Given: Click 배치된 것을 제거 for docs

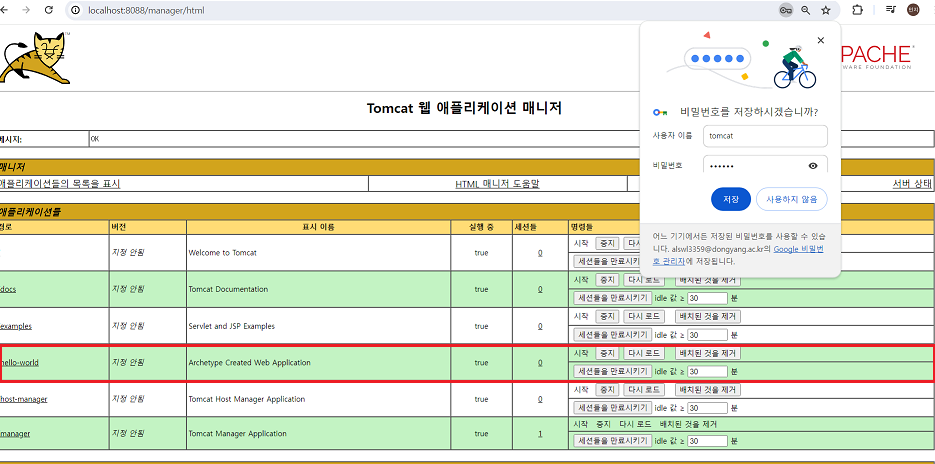Looking at the screenshot, I should 708,280.
